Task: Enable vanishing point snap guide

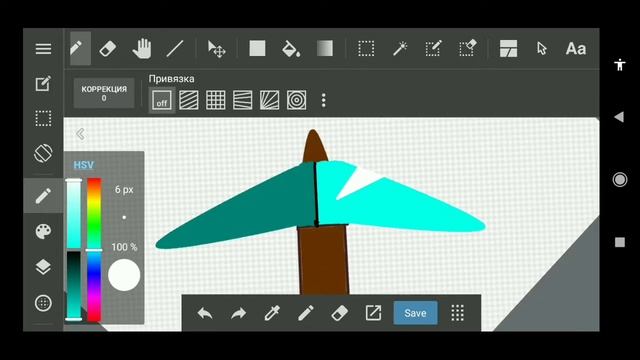Action: click(x=242, y=100)
